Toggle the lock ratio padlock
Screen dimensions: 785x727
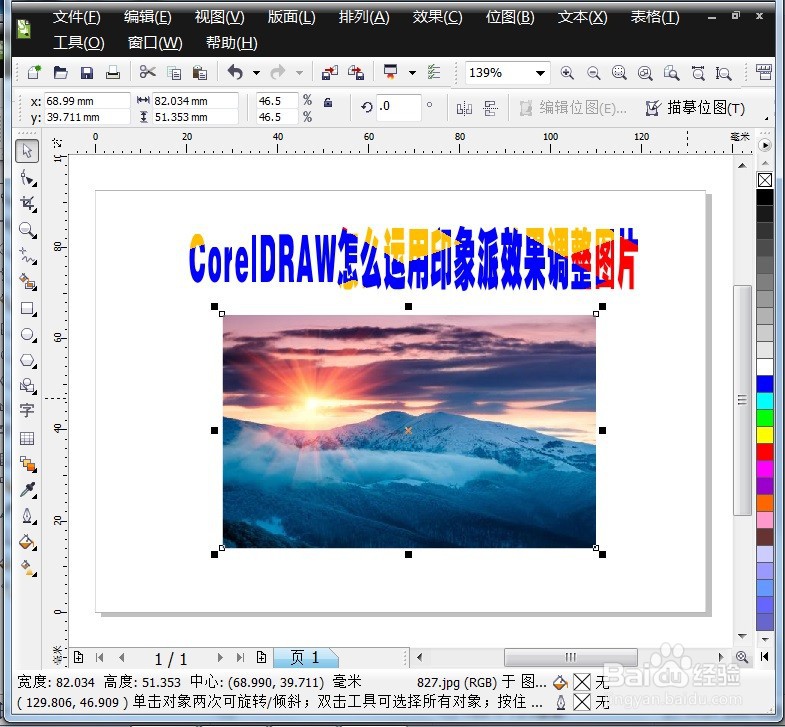pos(328,102)
